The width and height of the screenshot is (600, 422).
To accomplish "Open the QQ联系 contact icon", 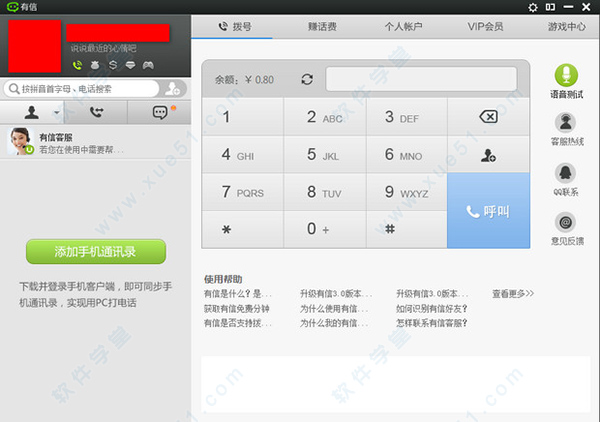I will tap(566, 179).
